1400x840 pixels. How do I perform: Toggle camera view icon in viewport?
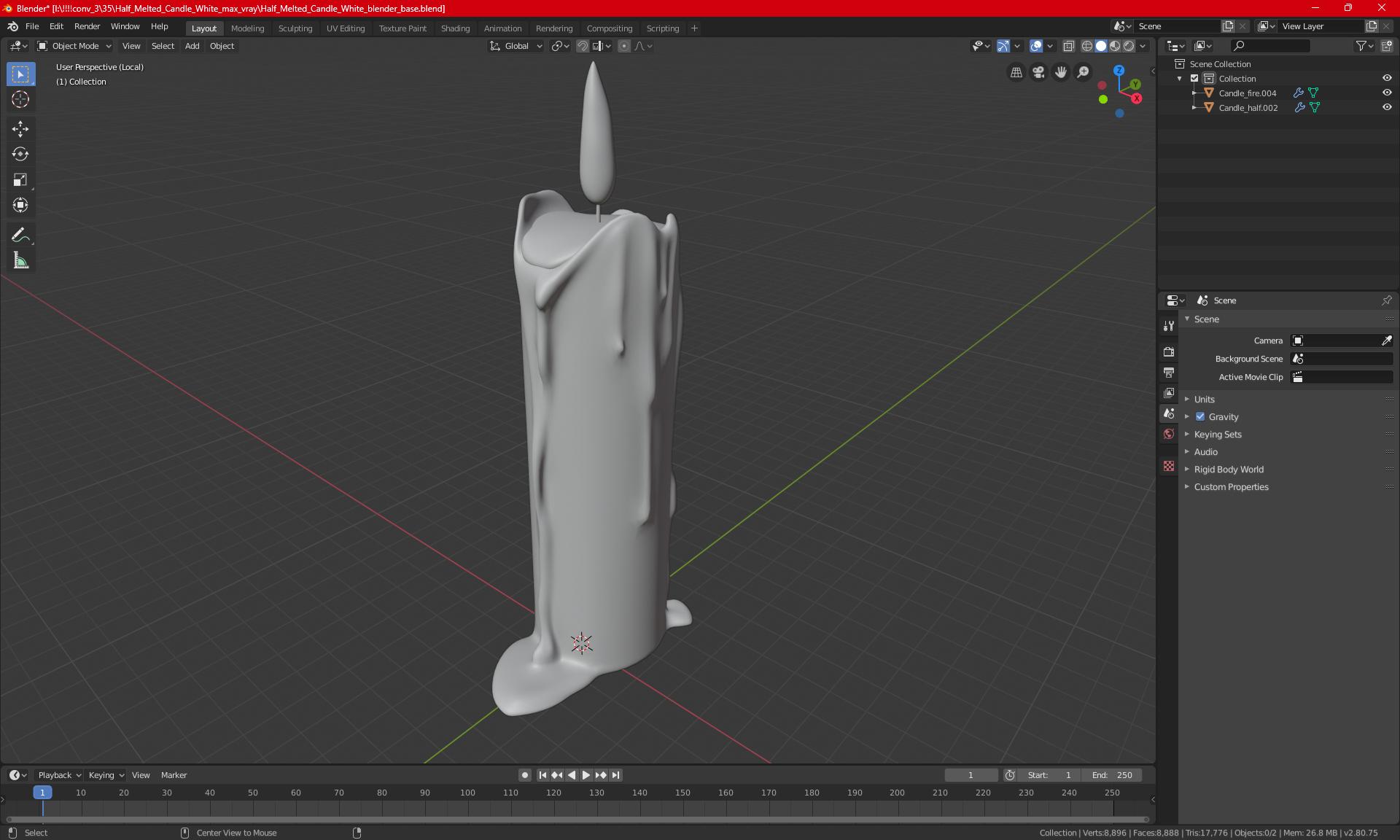tap(1038, 72)
